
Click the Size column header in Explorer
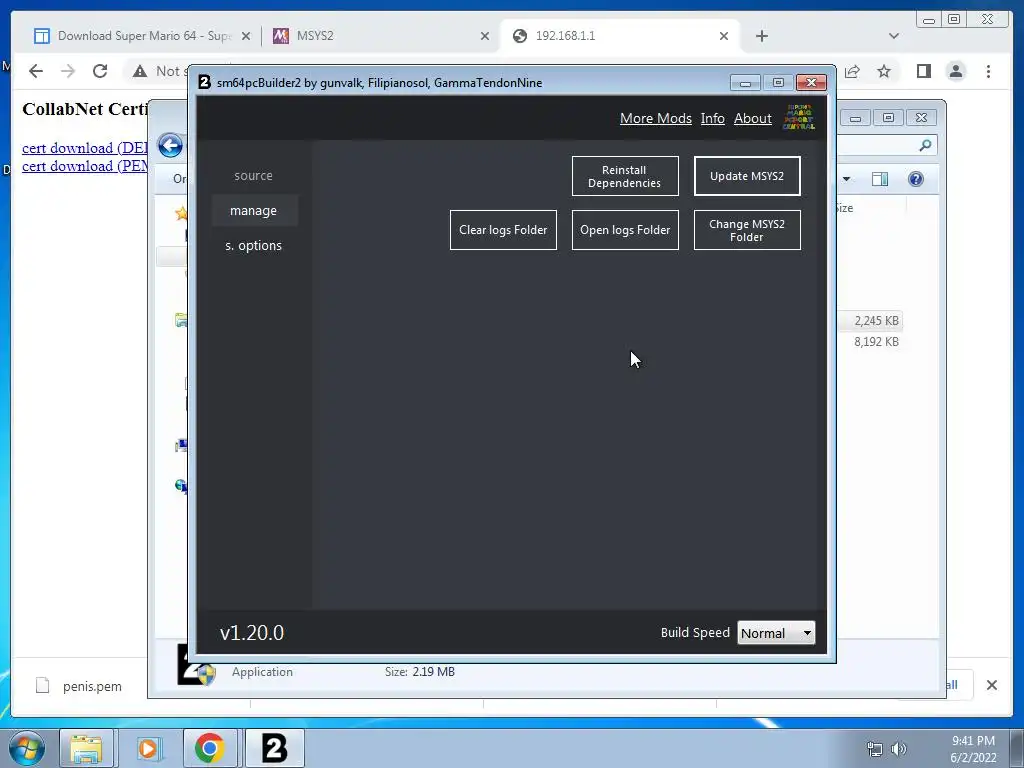pyautogui.click(x=844, y=208)
